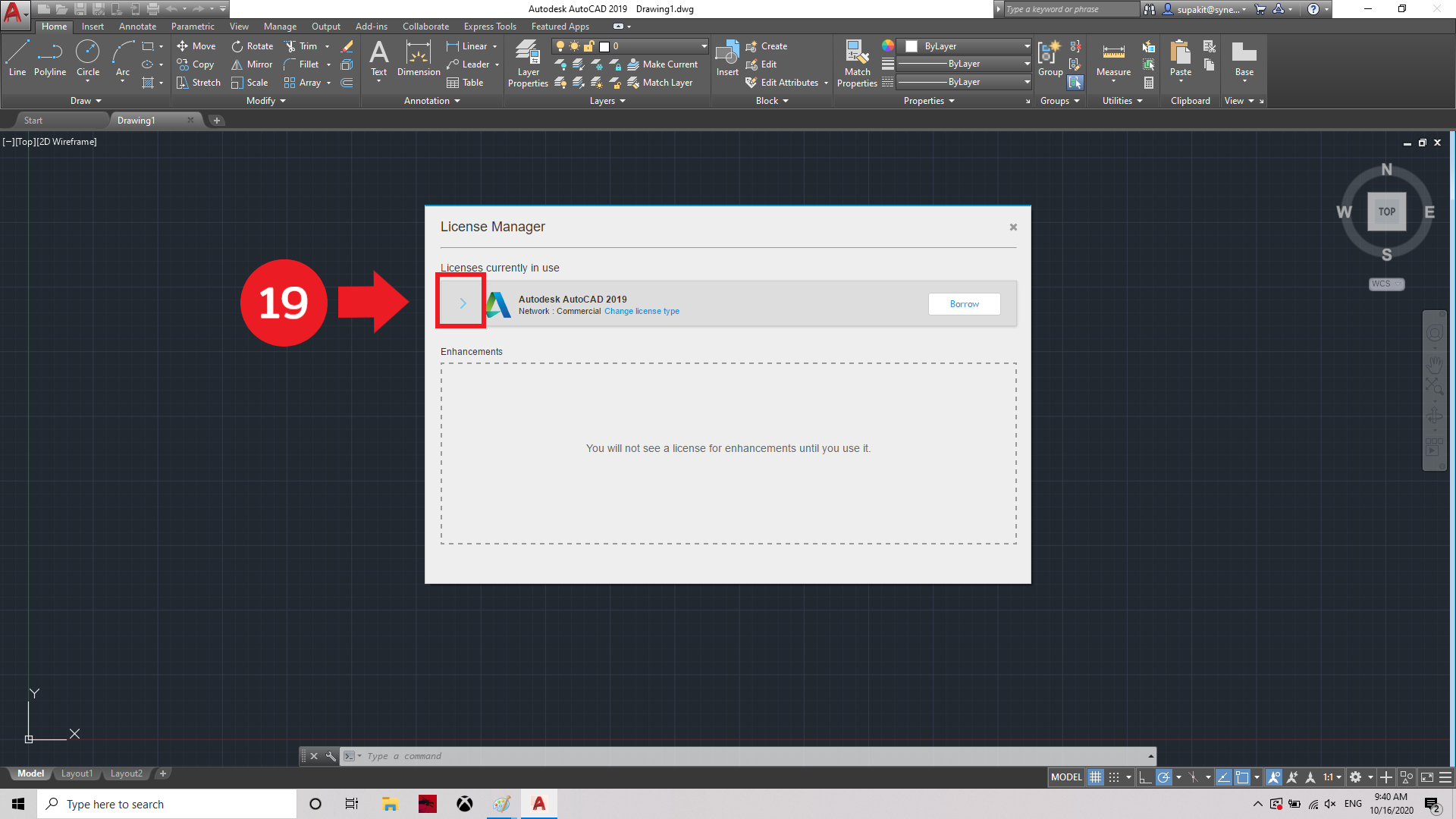Toggle ortho mode in status bar

coord(1145,777)
